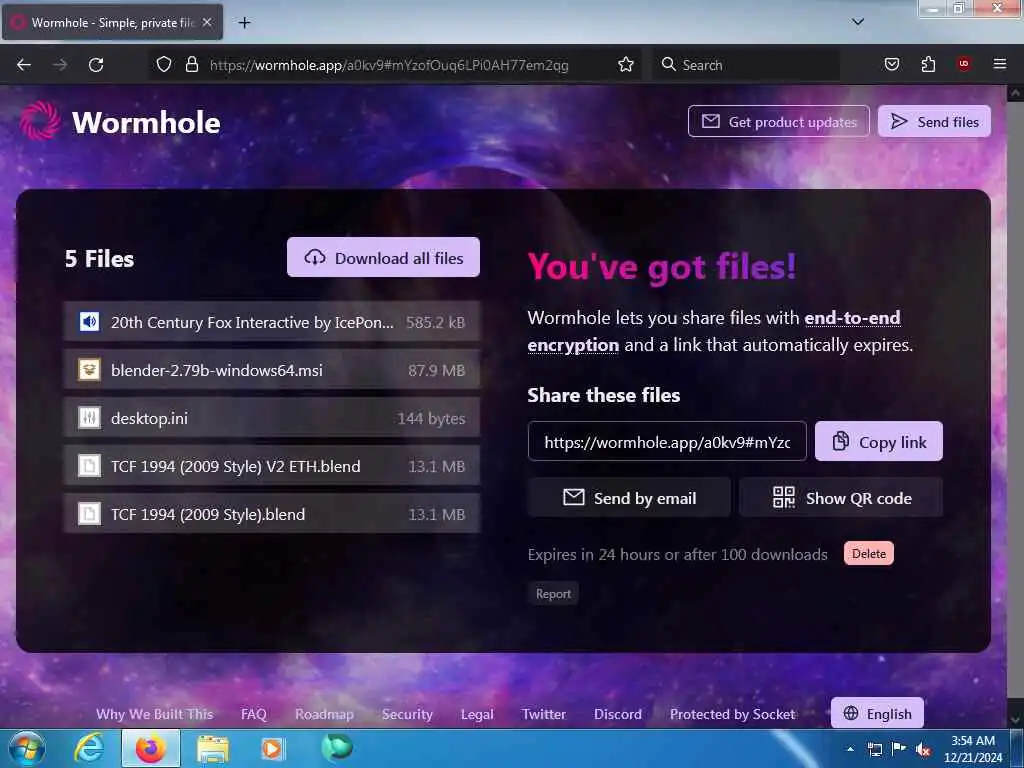Select TCF 1994 (2009 Style) V2 ETH.blend name
The height and width of the screenshot is (768, 1024).
click(236, 466)
